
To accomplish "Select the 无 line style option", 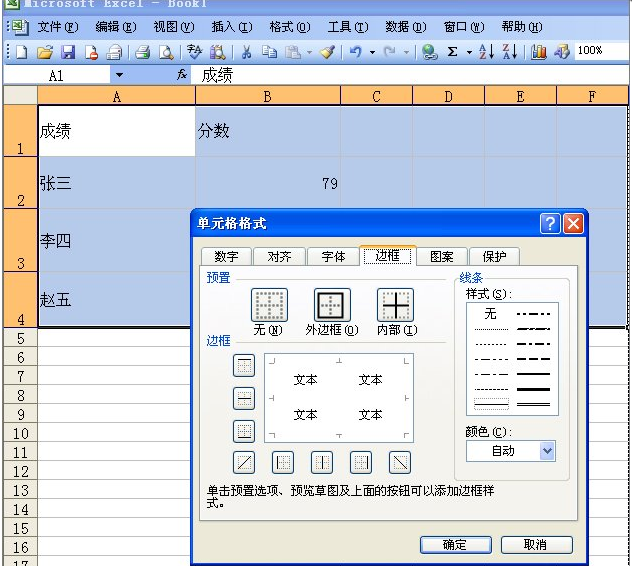I will pos(490,313).
